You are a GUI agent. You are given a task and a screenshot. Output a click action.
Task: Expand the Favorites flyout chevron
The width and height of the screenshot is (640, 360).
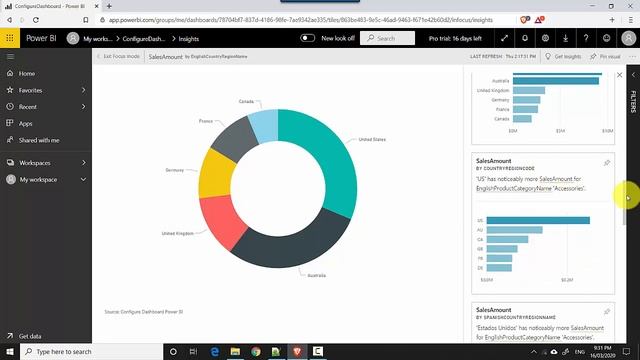tap(83, 90)
